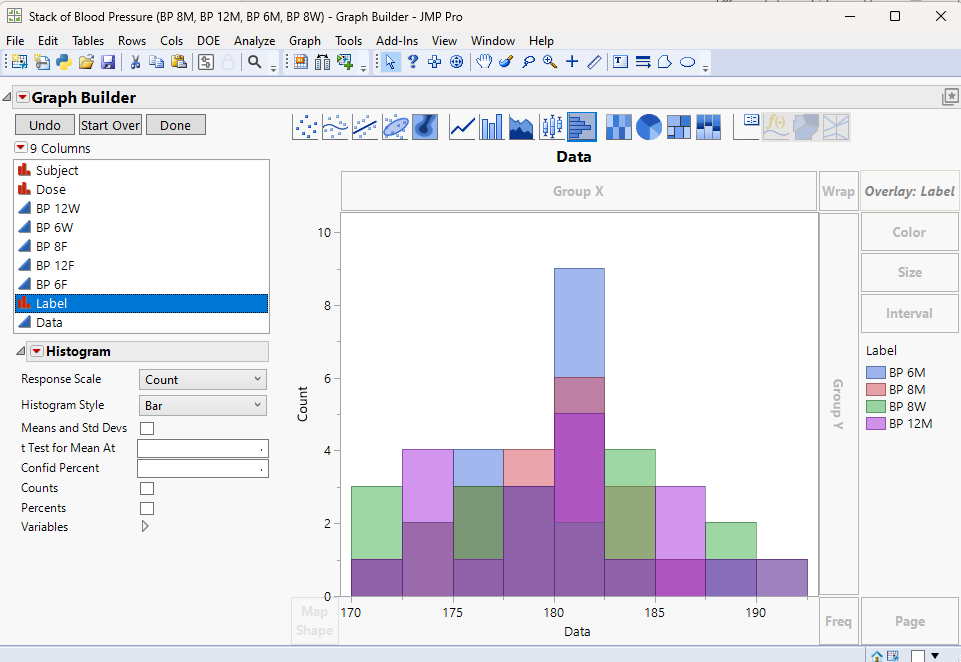Open the Add-Ins menu
This screenshot has width=961, height=662.
(397, 40)
